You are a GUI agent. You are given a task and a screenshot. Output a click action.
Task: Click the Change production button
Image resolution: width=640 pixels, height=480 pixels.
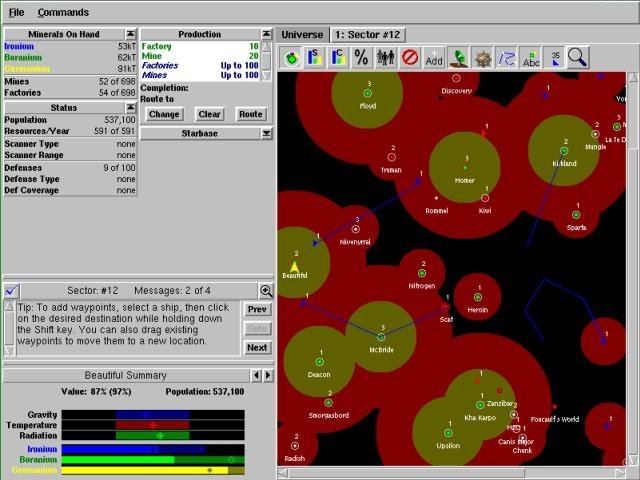164,114
